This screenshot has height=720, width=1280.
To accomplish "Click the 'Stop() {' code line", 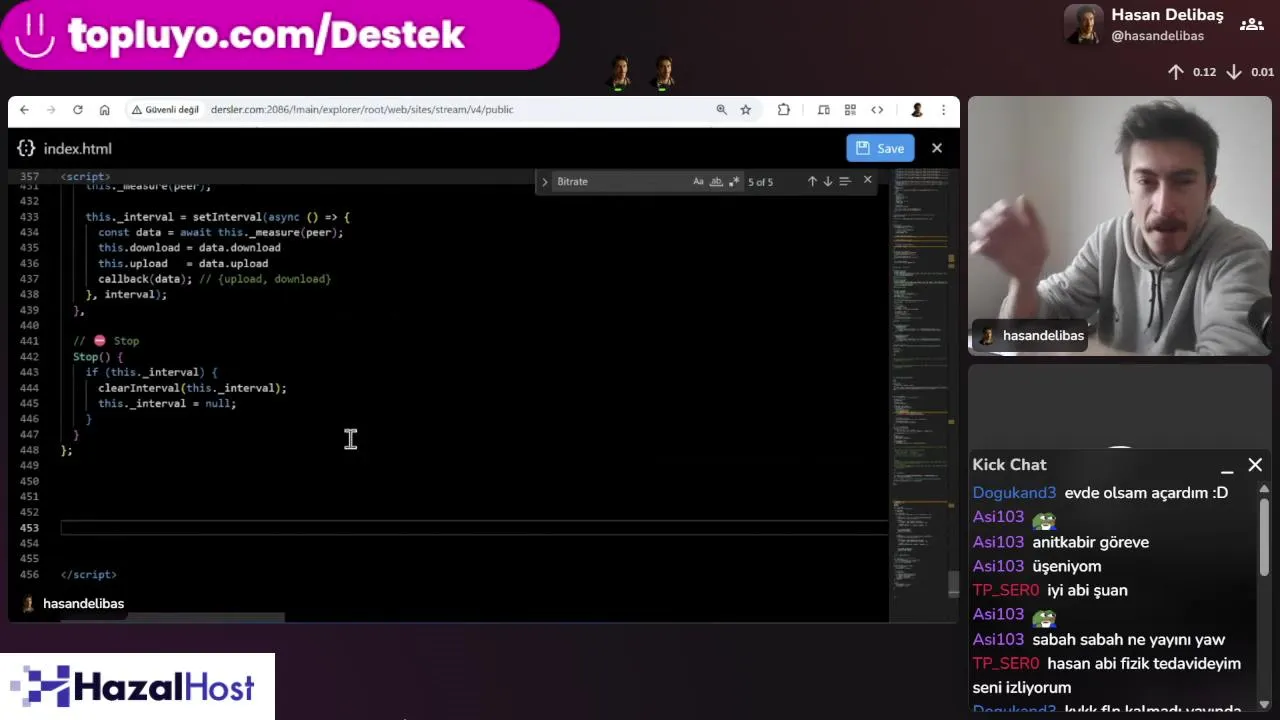I will (98, 357).
